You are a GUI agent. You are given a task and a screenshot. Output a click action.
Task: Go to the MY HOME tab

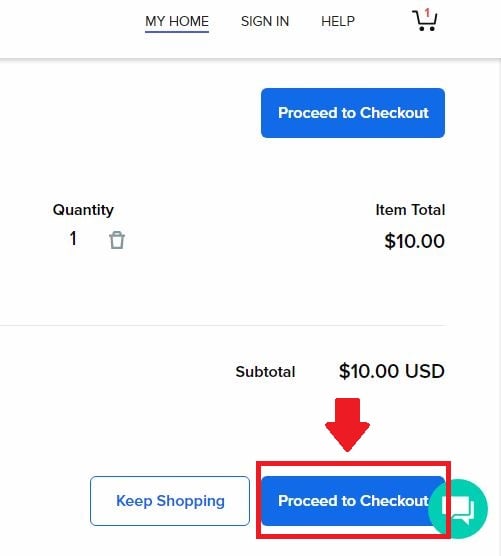point(177,21)
